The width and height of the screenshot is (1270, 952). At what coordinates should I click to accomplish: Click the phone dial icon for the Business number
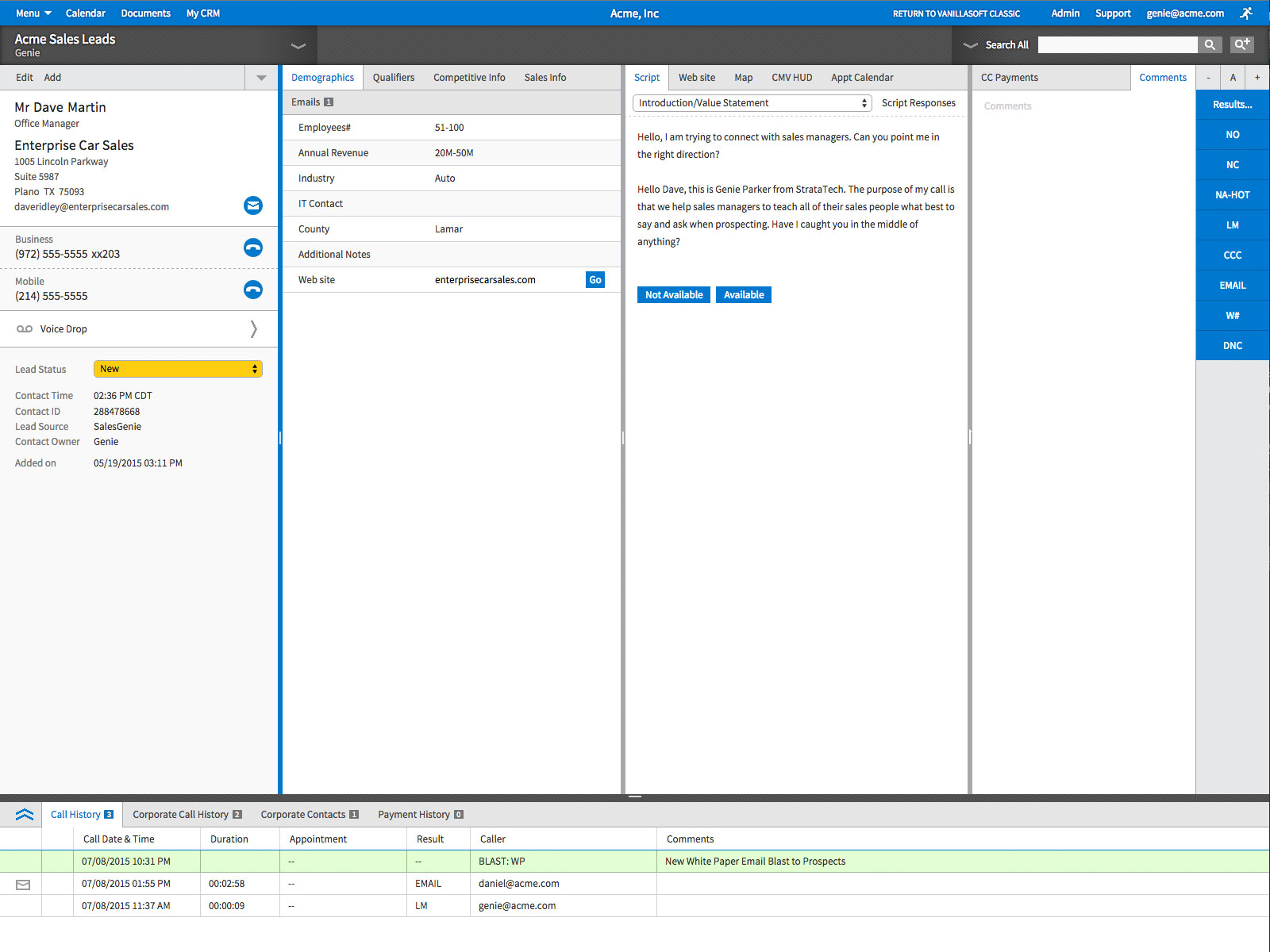click(x=252, y=248)
